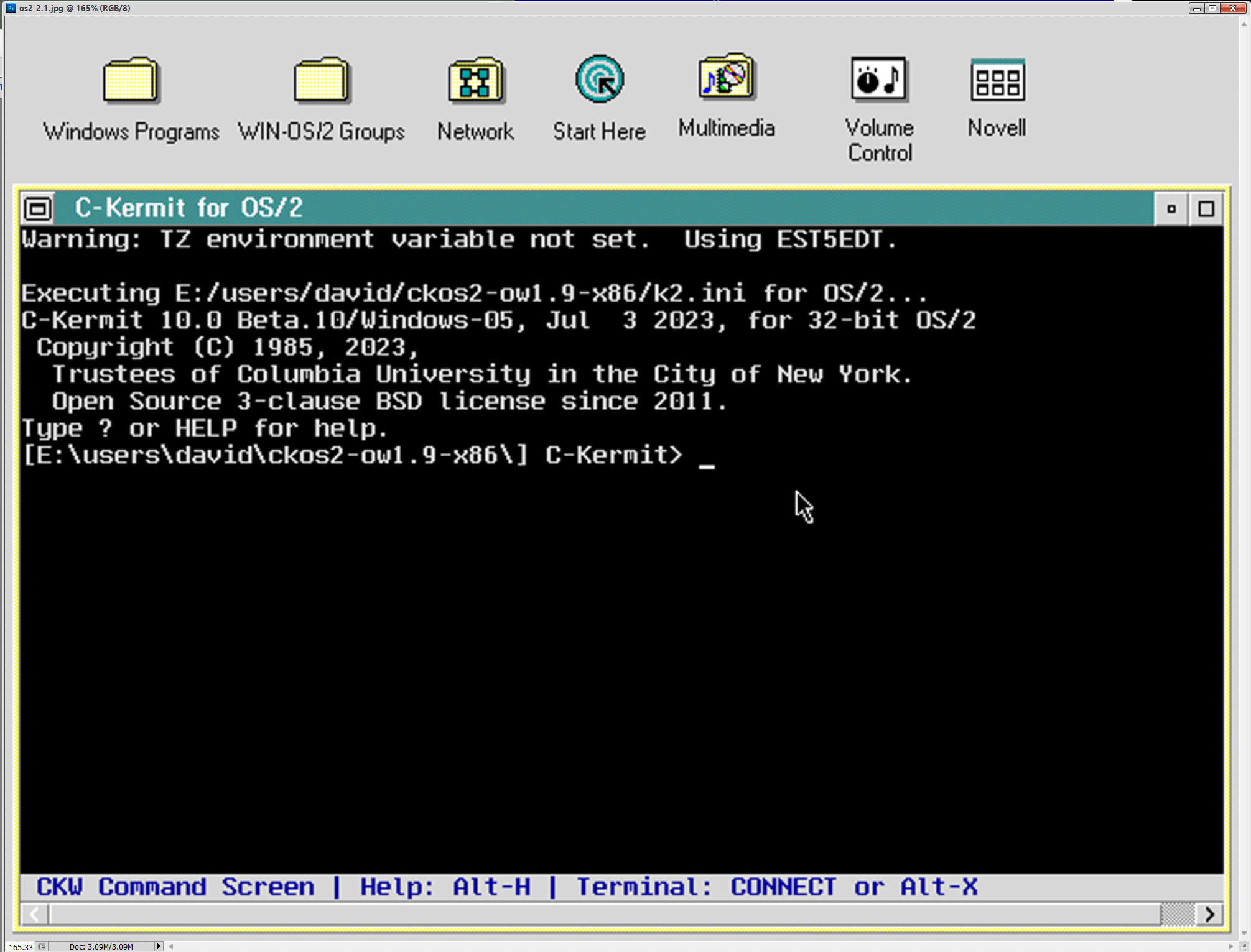Open the WIN-OS/2 Groups folder icon
Screen dimensions: 1251x952
(x=322, y=80)
